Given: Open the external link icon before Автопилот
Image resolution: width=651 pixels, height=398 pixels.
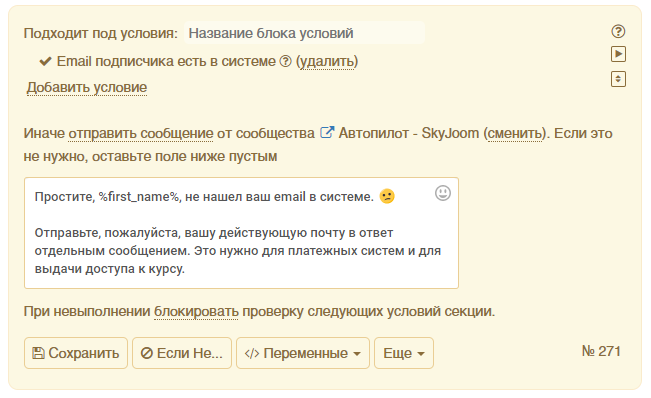Looking at the screenshot, I should pyautogui.click(x=327, y=133).
